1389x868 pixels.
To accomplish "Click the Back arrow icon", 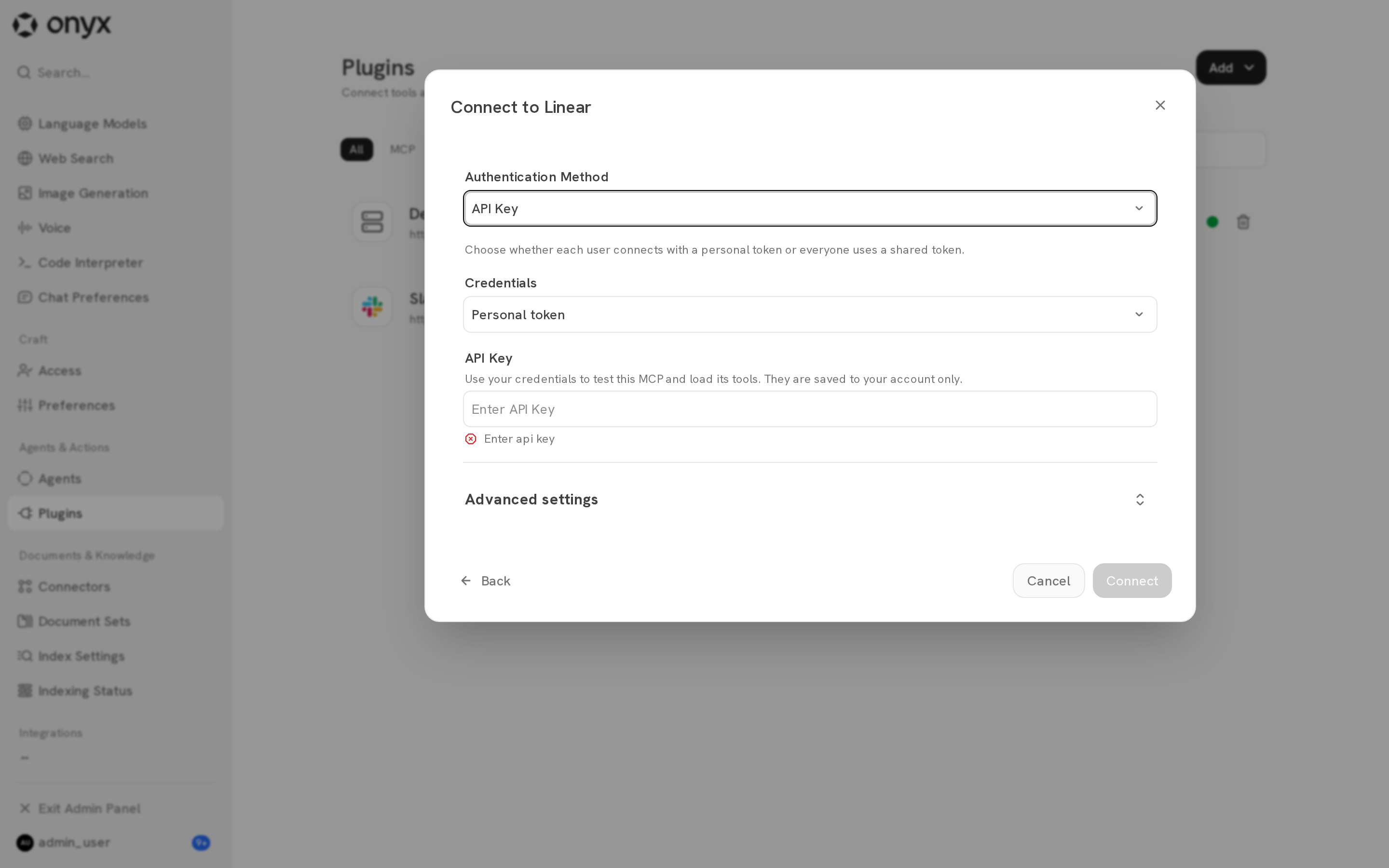I will click(466, 581).
